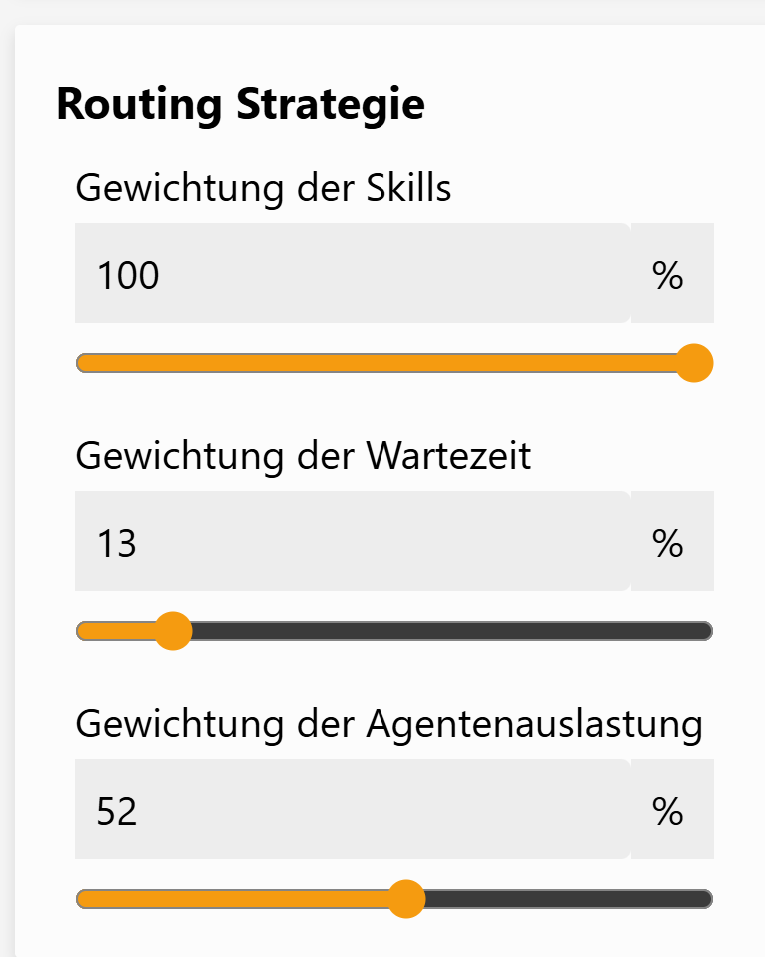Click the number 52 in Agentenauslastung field

tap(117, 811)
